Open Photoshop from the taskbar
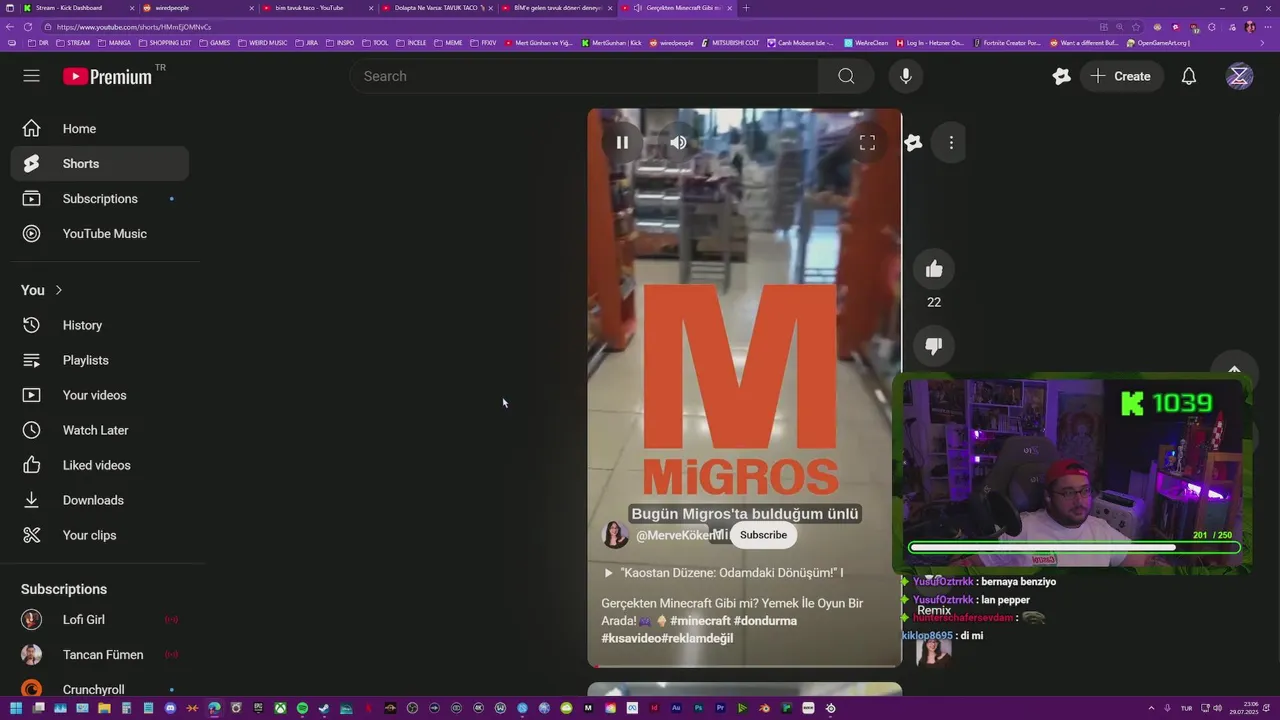Screen dimensions: 1280x720 pos(698,709)
